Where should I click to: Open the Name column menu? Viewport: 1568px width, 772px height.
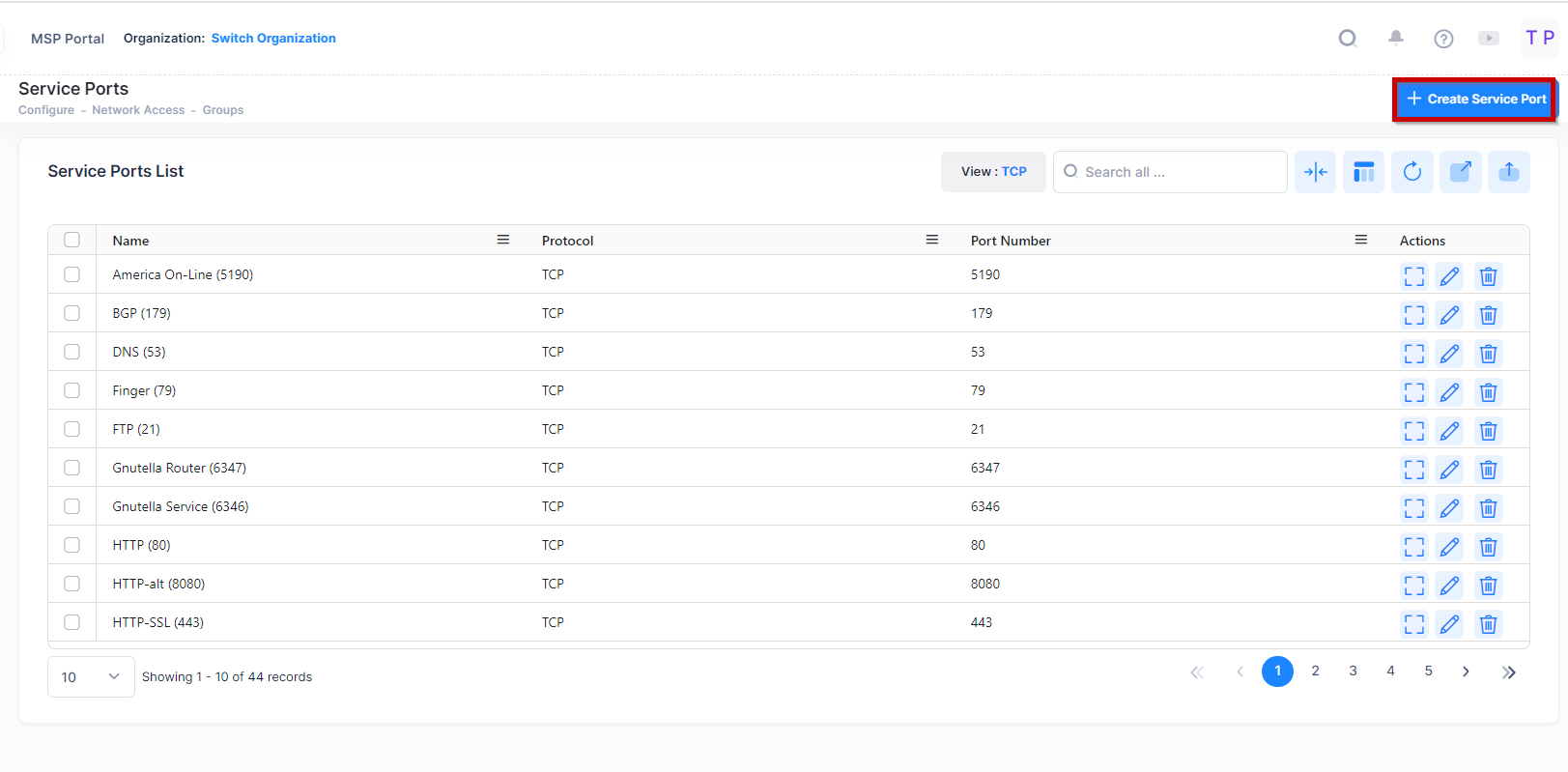(x=503, y=240)
